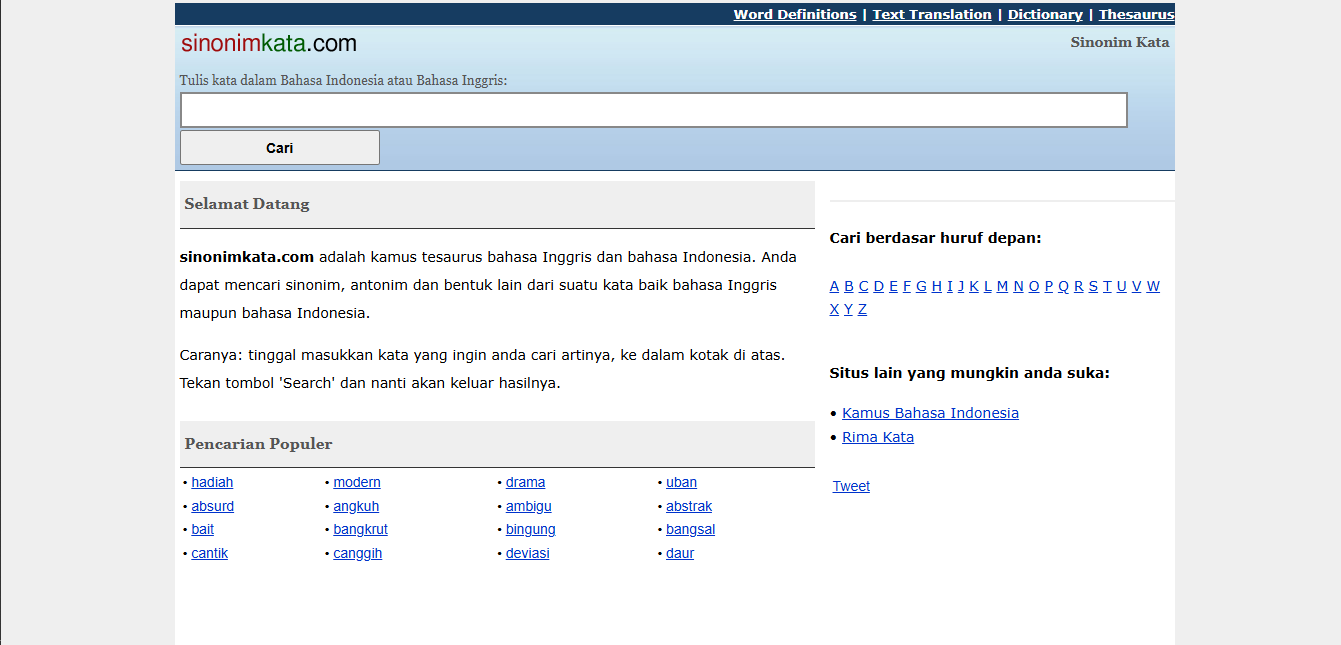Image resolution: width=1341 pixels, height=645 pixels.
Task: Open the Word Definitions link
Action: [x=795, y=14]
